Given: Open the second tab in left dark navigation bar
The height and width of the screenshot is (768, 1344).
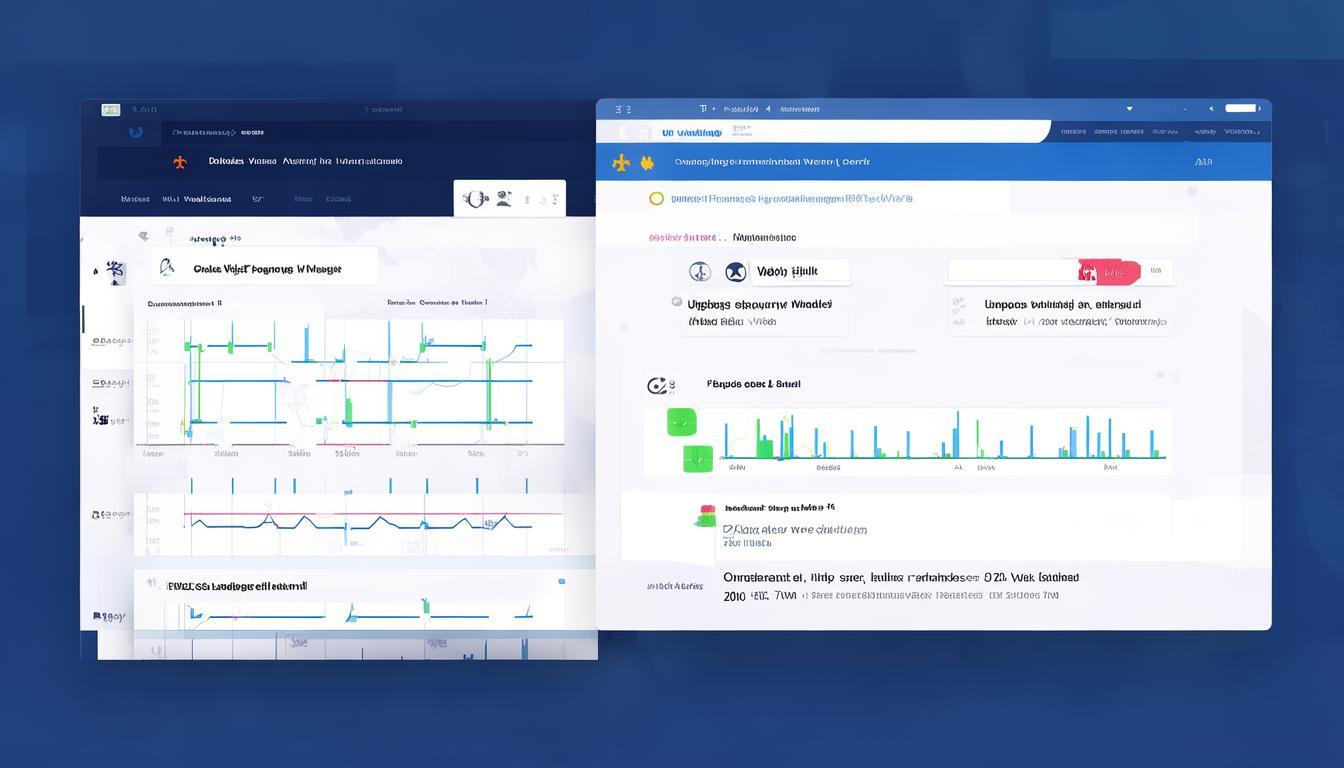Looking at the screenshot, I should [196, 199].
